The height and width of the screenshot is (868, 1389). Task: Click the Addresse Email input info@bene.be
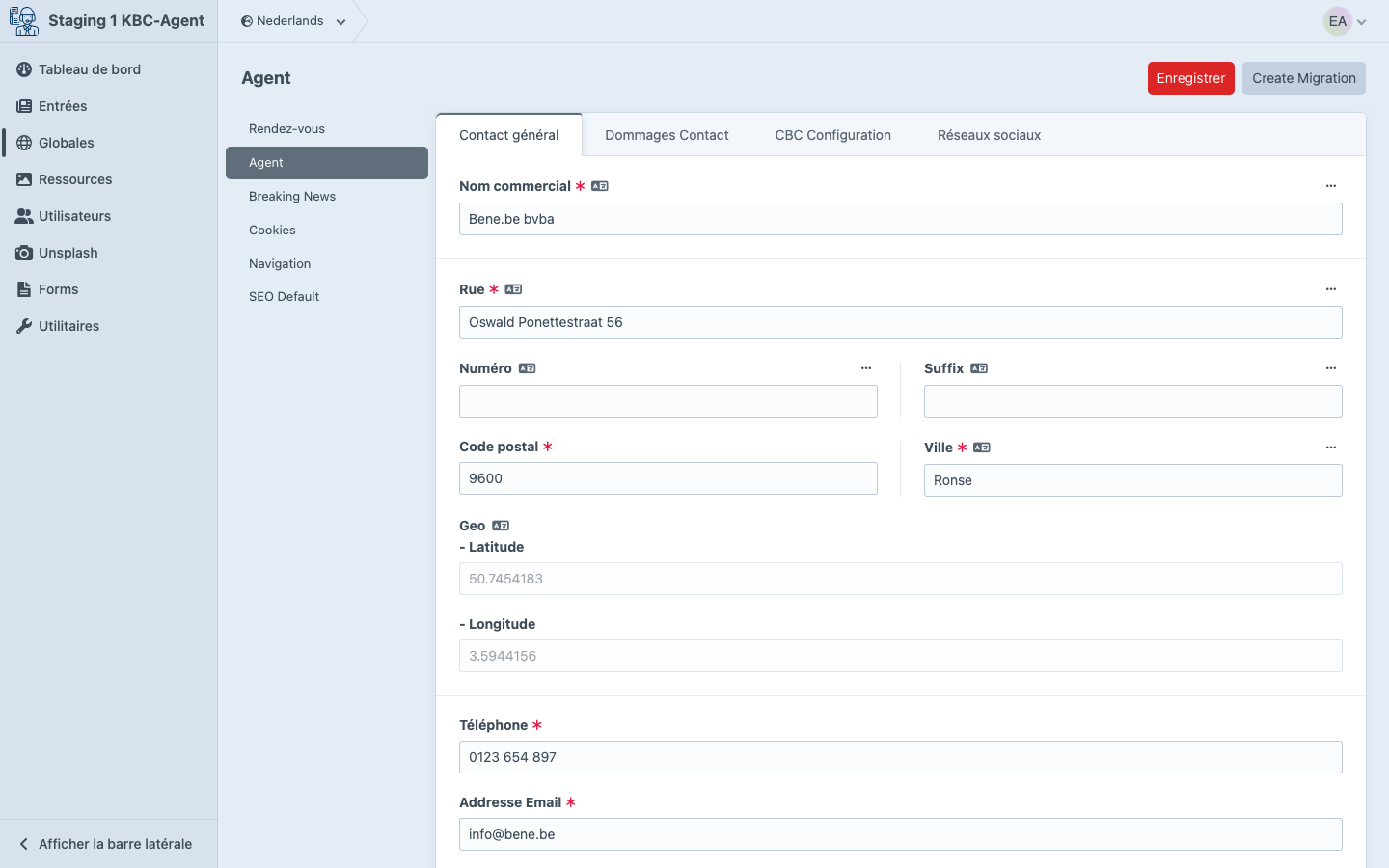click(901, 834)
